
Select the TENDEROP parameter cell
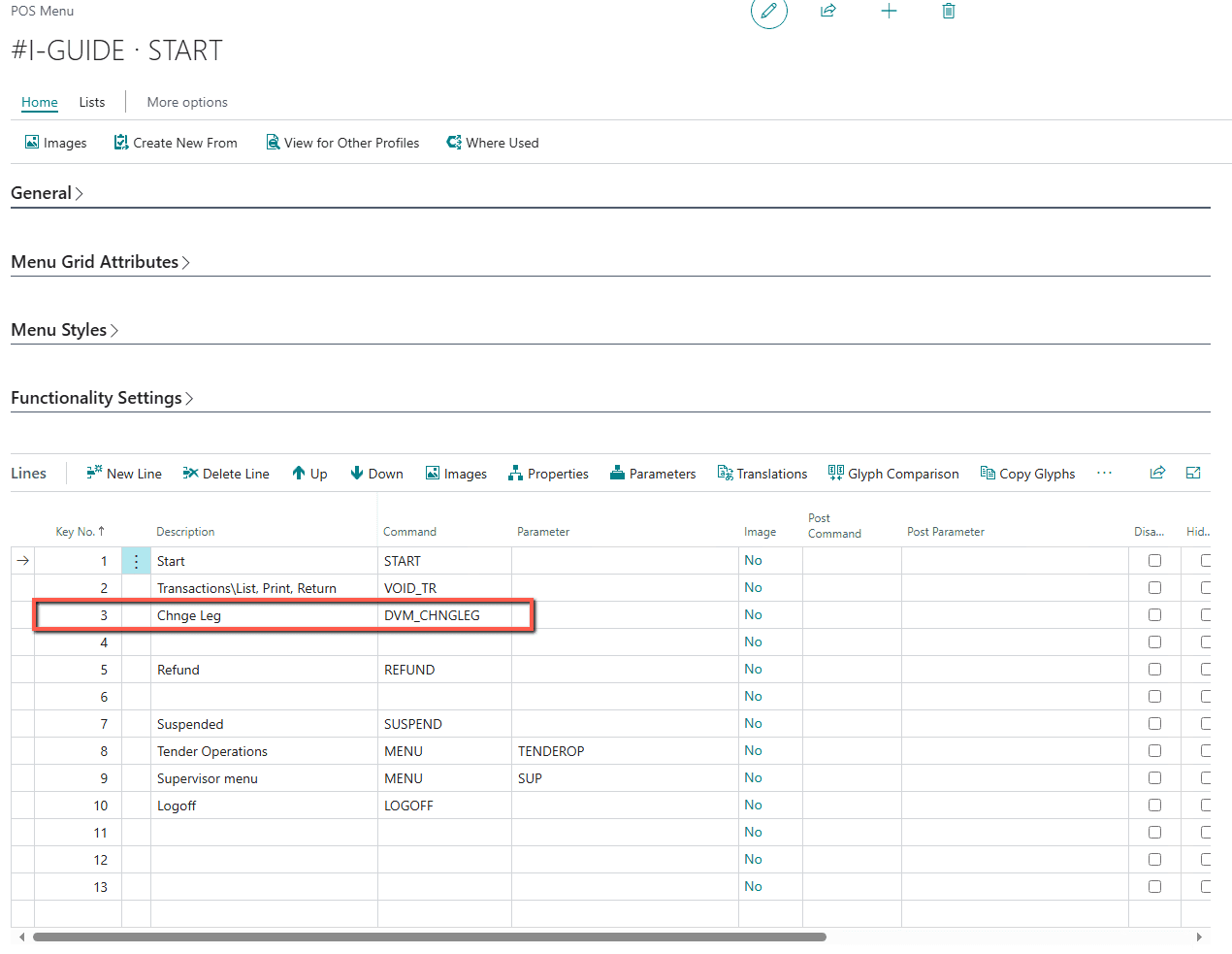pyautogui.click(x=625, y=751)
